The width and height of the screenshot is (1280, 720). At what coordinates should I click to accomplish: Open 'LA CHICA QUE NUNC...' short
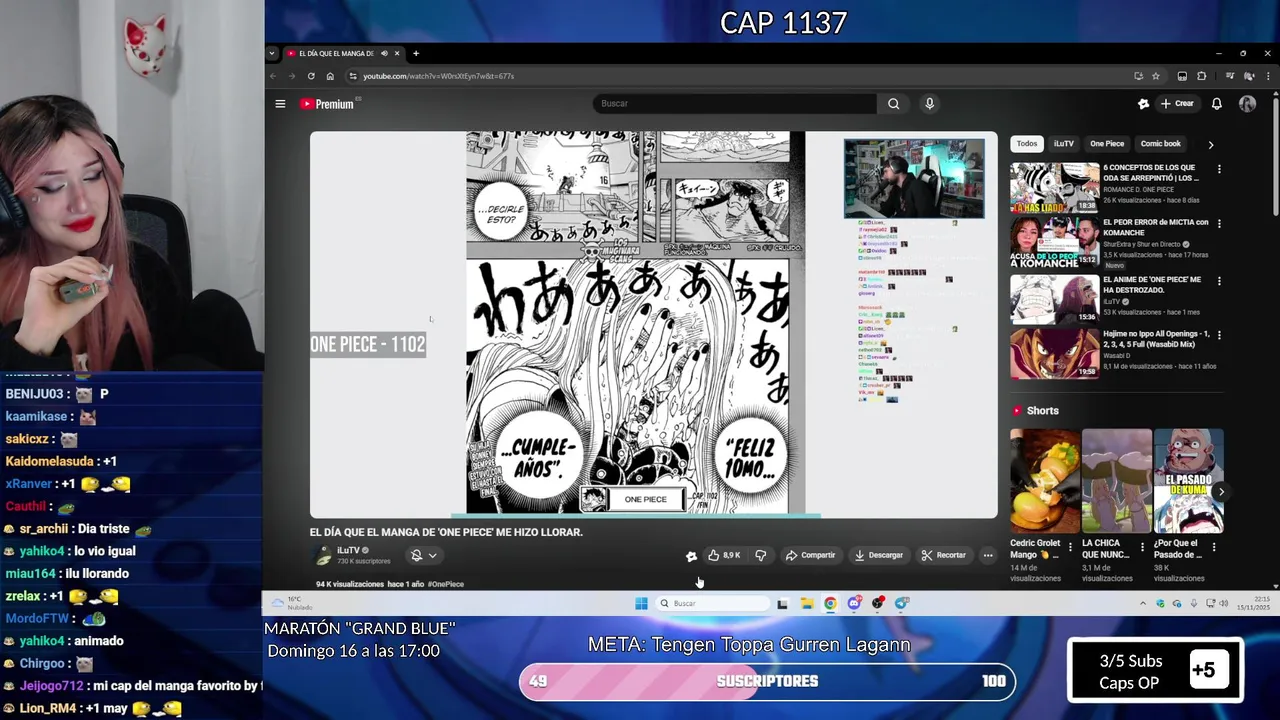(x=1117, y=481)
